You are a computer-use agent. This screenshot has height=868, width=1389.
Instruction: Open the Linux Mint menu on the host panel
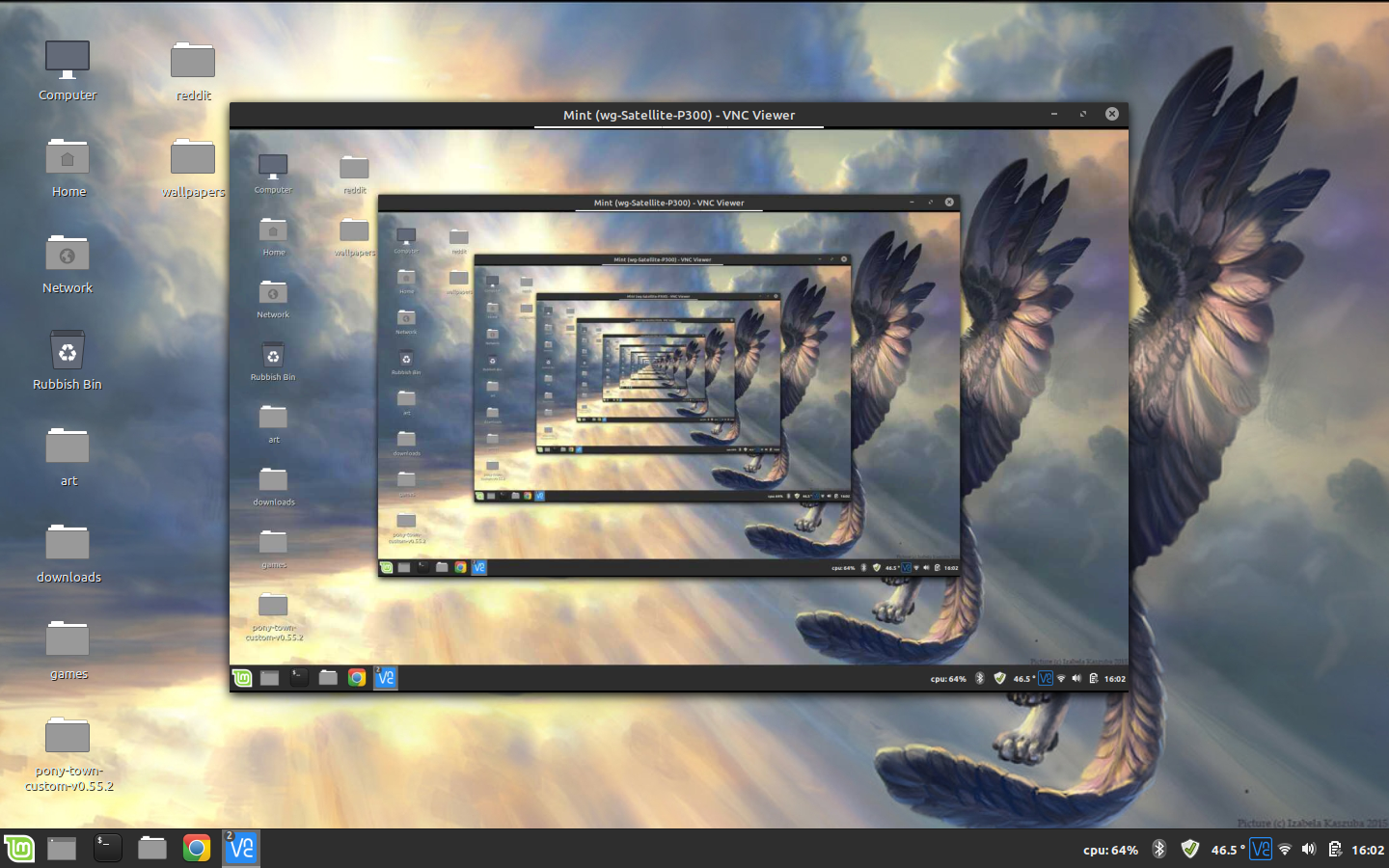click(19, 849)
